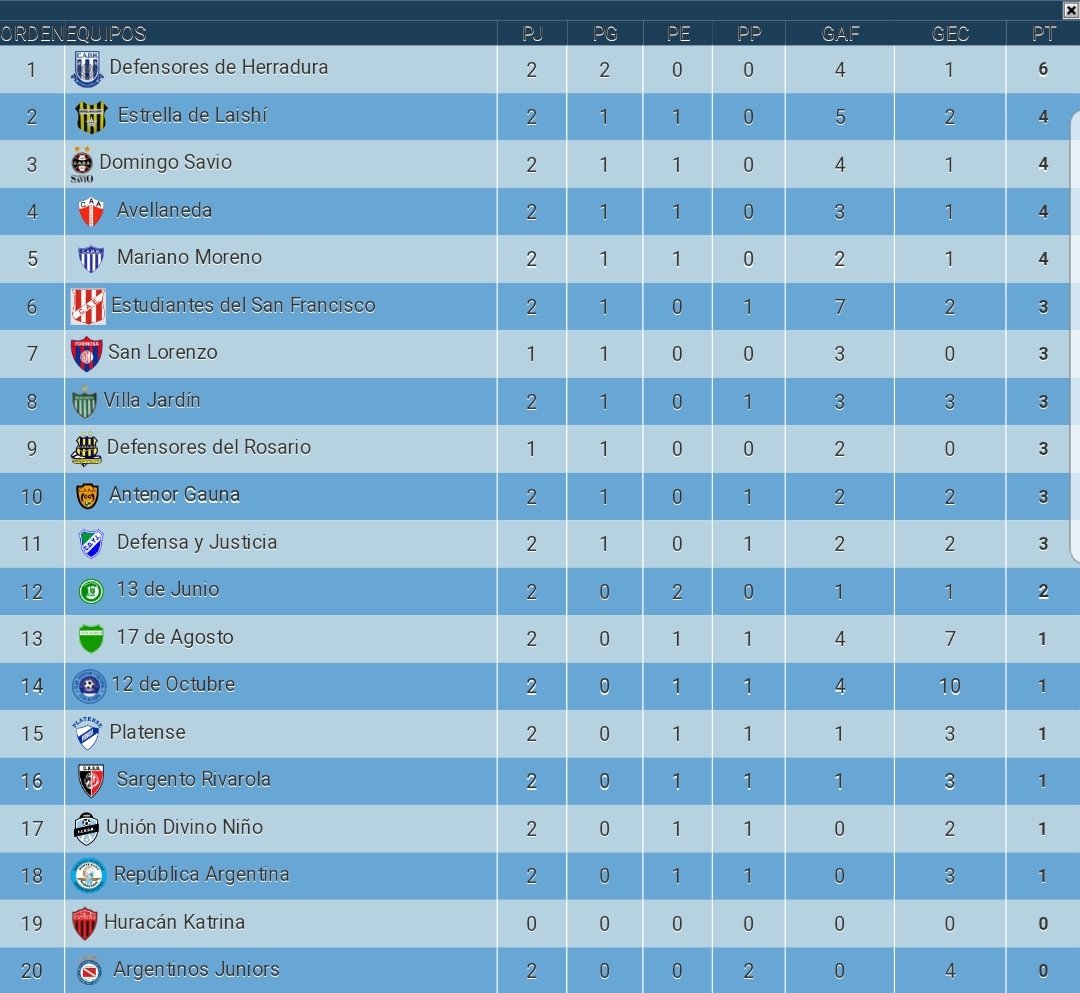Click the Estudiantes del San Francisco striped badge
1080x993 pixels.
coord(88,306)
